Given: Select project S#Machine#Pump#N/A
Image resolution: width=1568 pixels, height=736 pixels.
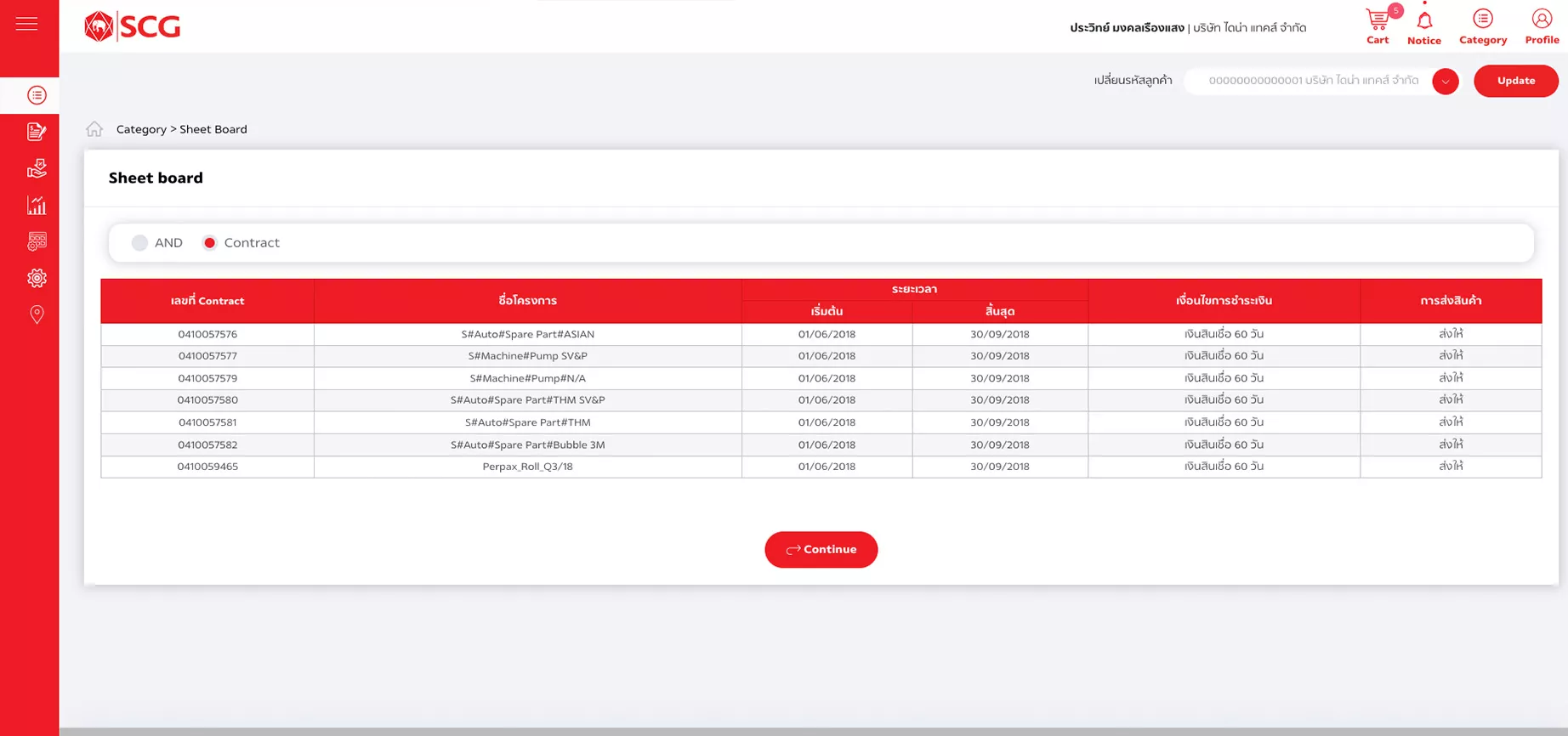Looking at the screenshot, I should 528,378.
